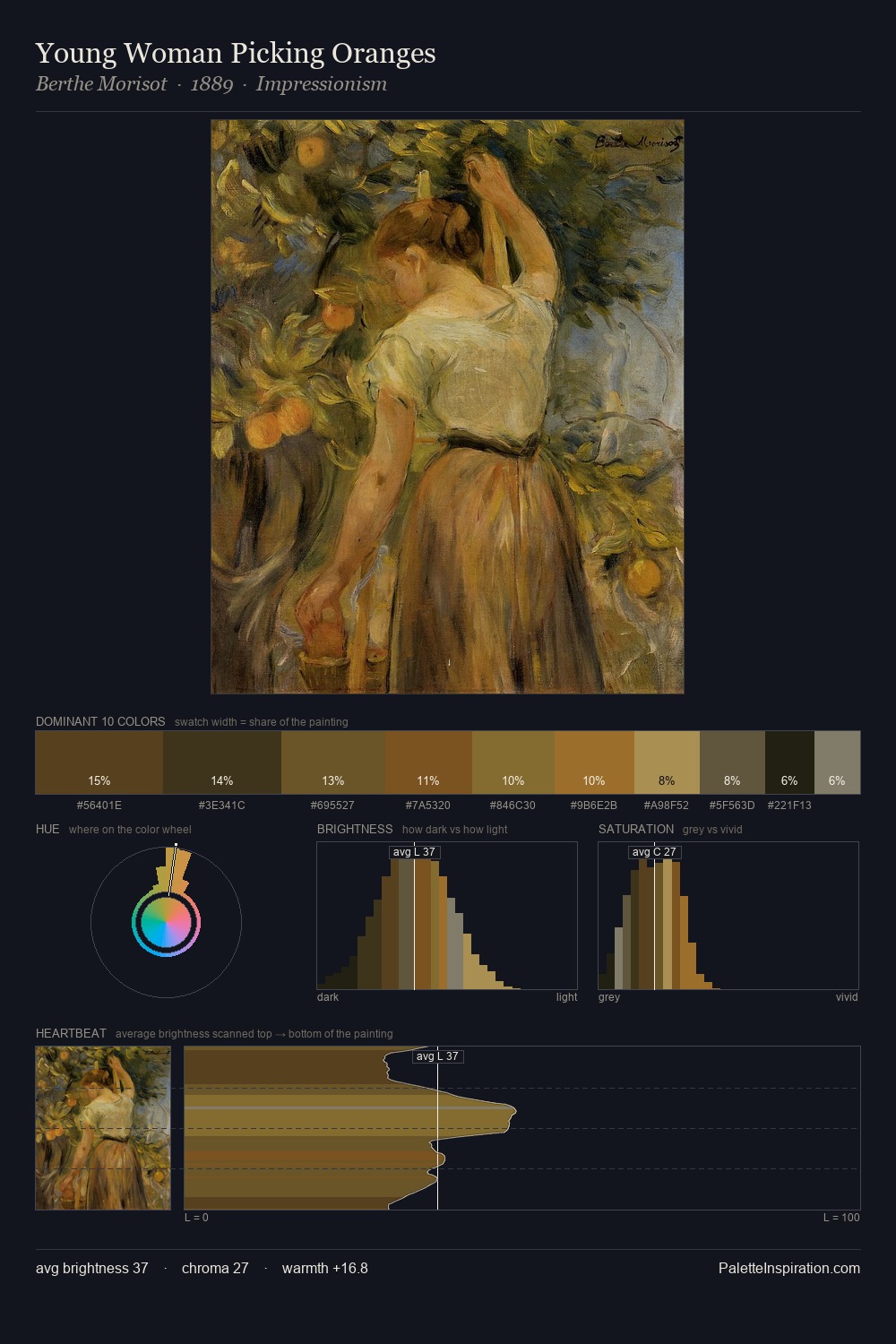Click the 6% near-black swatch above #221F13
The height and width of the screenshot is (1344, 896).
pyautogui.click(x=789, y=762)
